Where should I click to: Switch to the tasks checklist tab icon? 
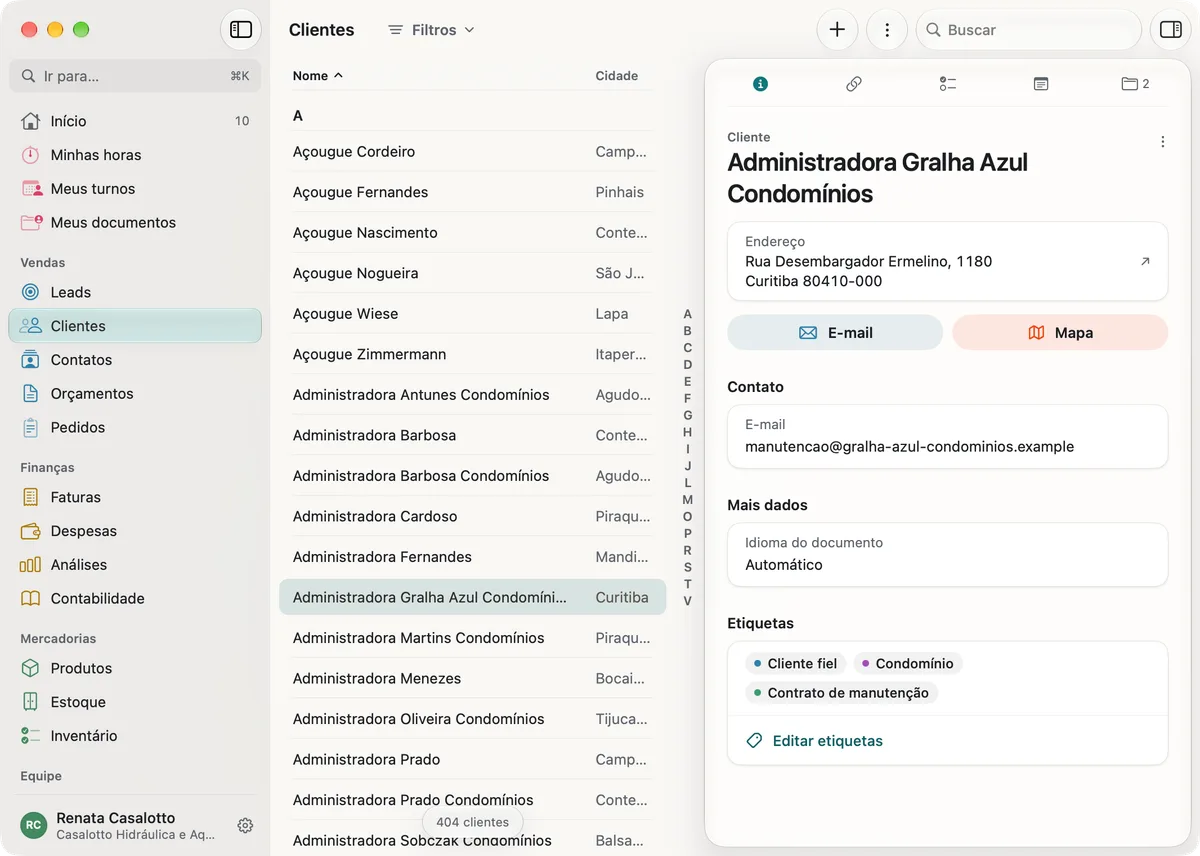[948, 84]
